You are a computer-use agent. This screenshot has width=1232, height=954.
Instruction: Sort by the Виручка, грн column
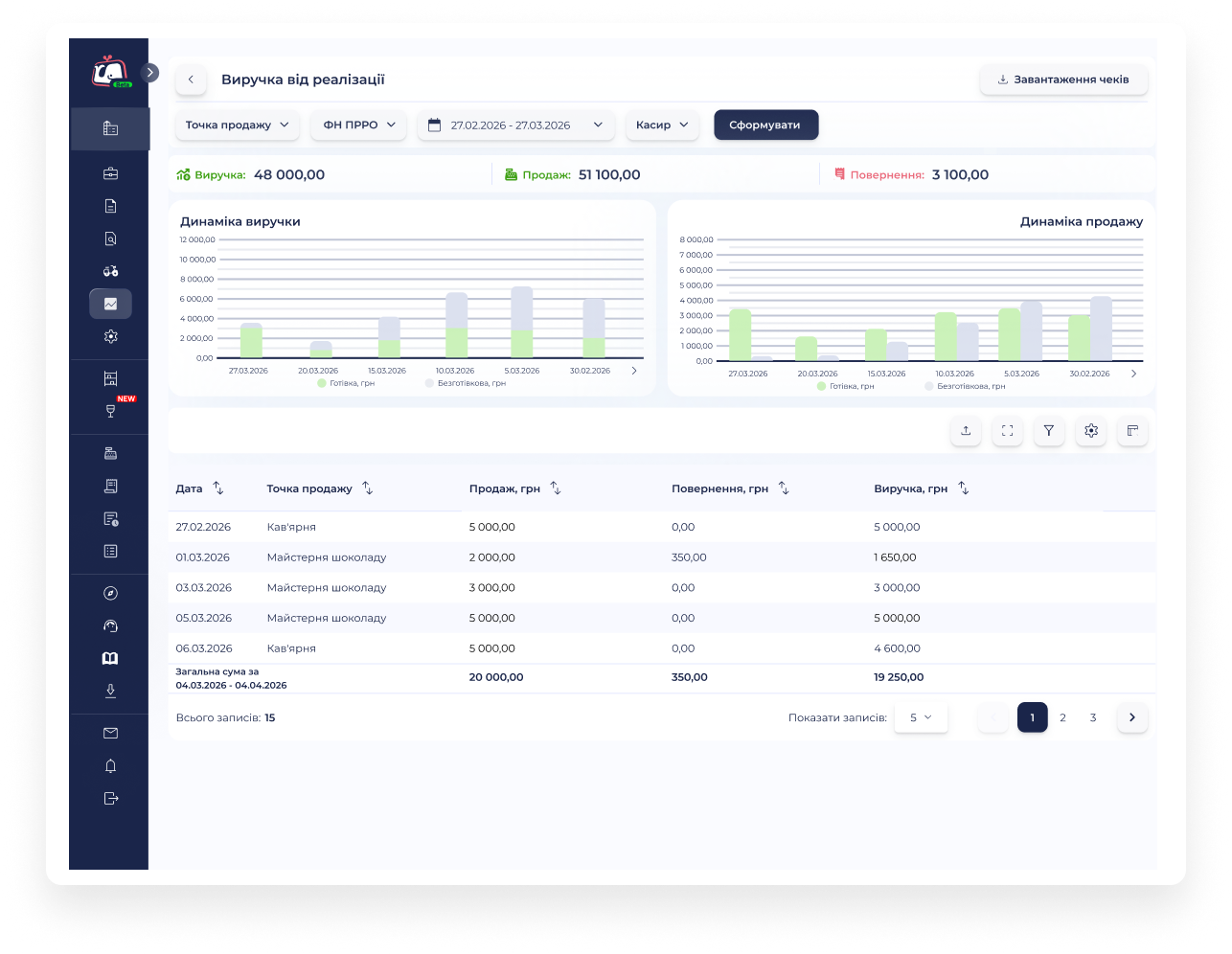coord(964,488)
